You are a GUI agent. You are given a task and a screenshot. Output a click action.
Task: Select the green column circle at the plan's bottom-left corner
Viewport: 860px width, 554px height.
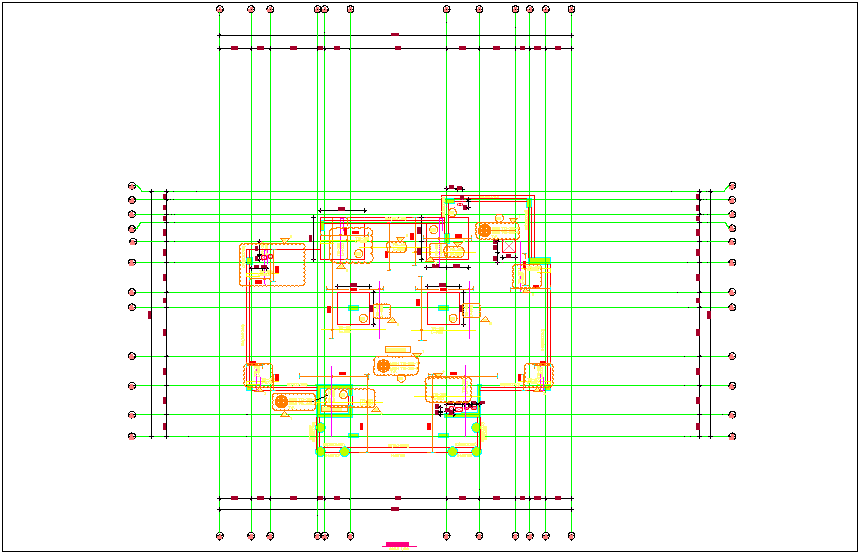pyautogui.click(x=321, y=452)
